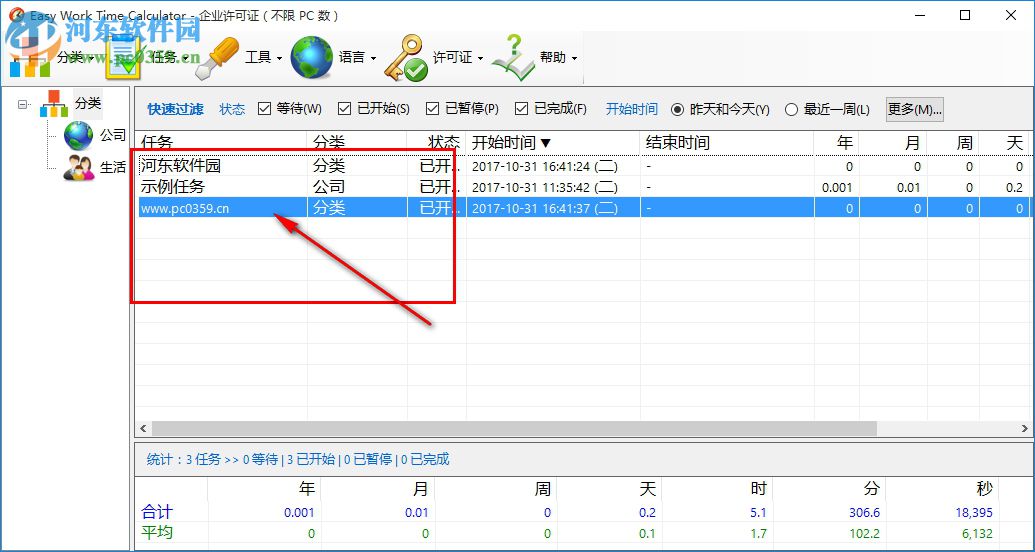Screen dimensions: 1035x552
Task: Open the 语言 dropdown arrow
Action: 373,58
